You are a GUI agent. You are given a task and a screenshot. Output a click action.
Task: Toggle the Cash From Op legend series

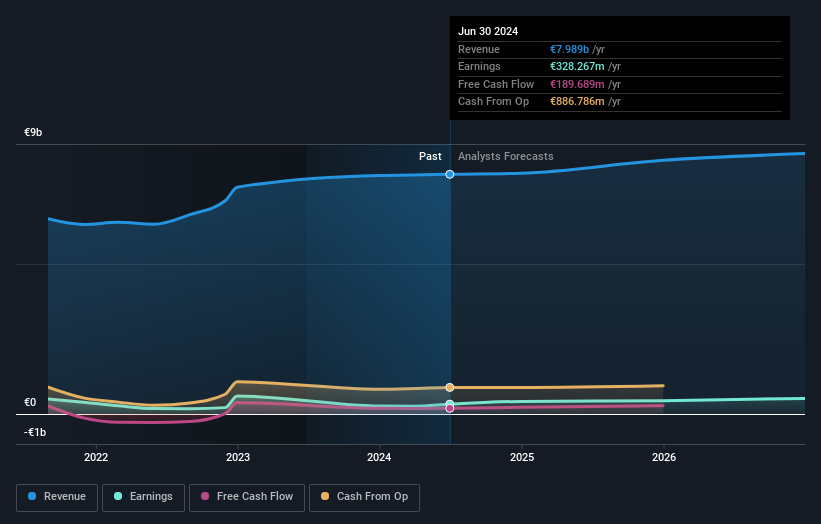(x=364, y=497)
